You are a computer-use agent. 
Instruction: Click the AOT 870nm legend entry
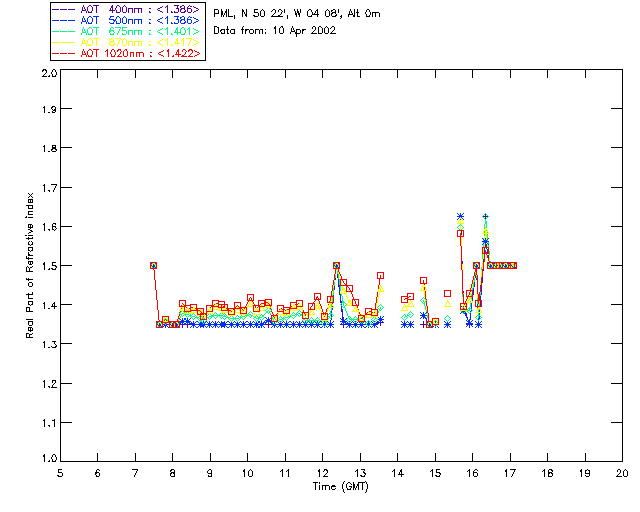pos(127,42)
